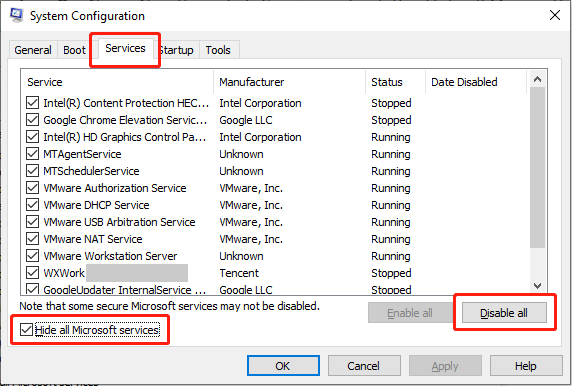This screenshot has height=386, width=572.
Task: Confirm with the OK button
Action: click(283, 366)
